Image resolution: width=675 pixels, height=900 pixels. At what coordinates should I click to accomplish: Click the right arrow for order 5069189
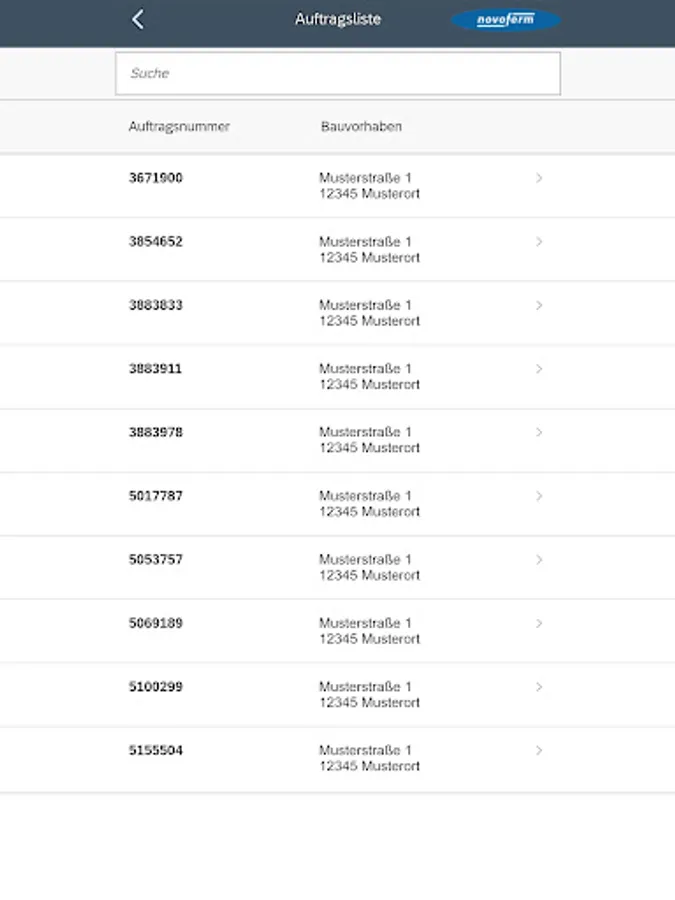pos(539,623)
